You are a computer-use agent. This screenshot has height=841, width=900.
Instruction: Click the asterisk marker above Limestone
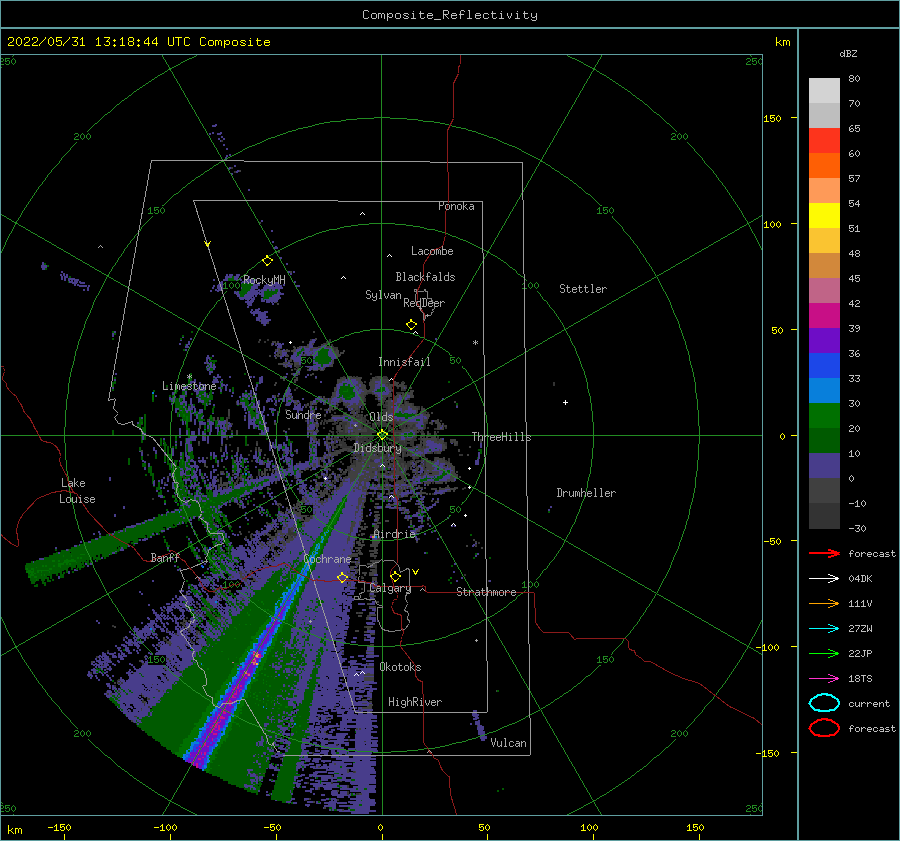(x=189, y=377)
